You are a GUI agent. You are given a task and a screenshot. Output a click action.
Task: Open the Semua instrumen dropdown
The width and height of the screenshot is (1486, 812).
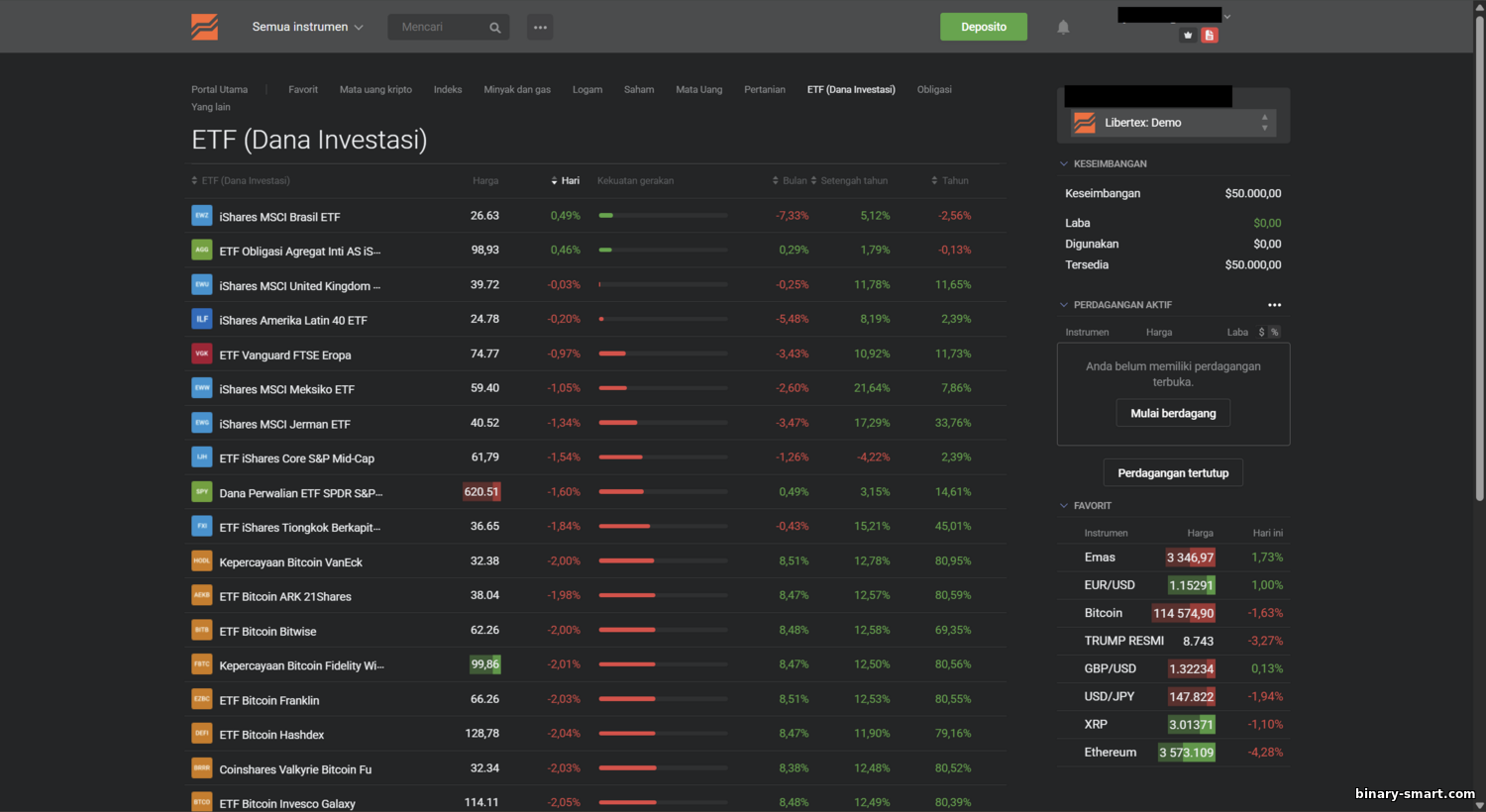click(x=307, y=28)
